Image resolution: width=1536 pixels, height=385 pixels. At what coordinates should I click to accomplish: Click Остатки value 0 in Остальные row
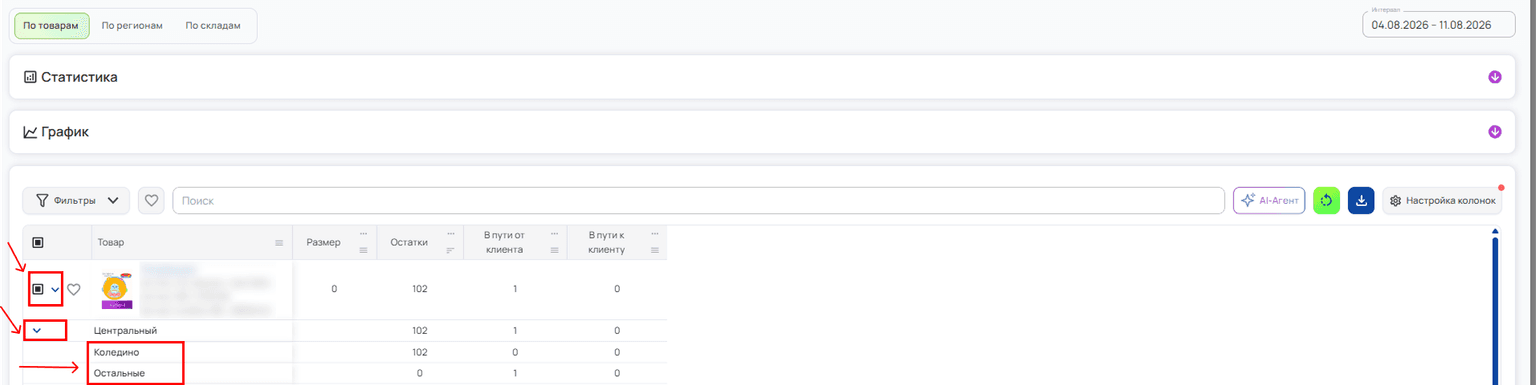pyautogui.click(x=420, y=373)
